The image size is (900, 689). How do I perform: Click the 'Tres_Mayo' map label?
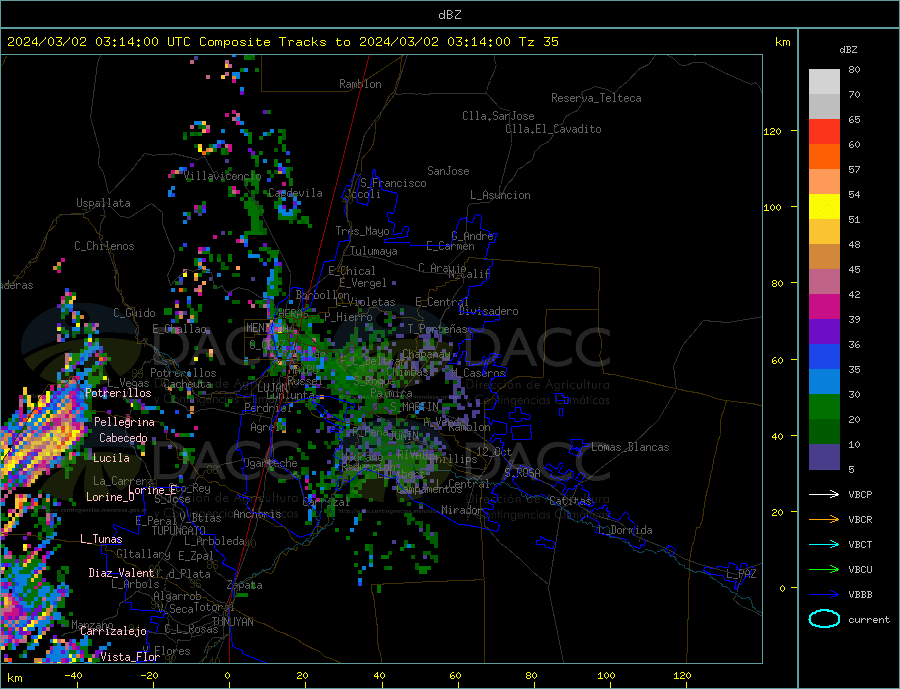click(x=363, y=231)
